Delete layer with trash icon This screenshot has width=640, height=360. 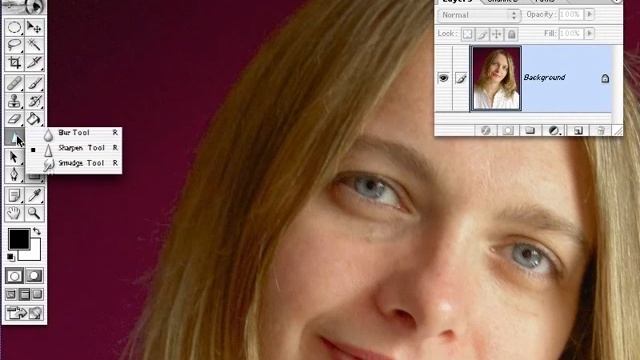click(600, 130)
